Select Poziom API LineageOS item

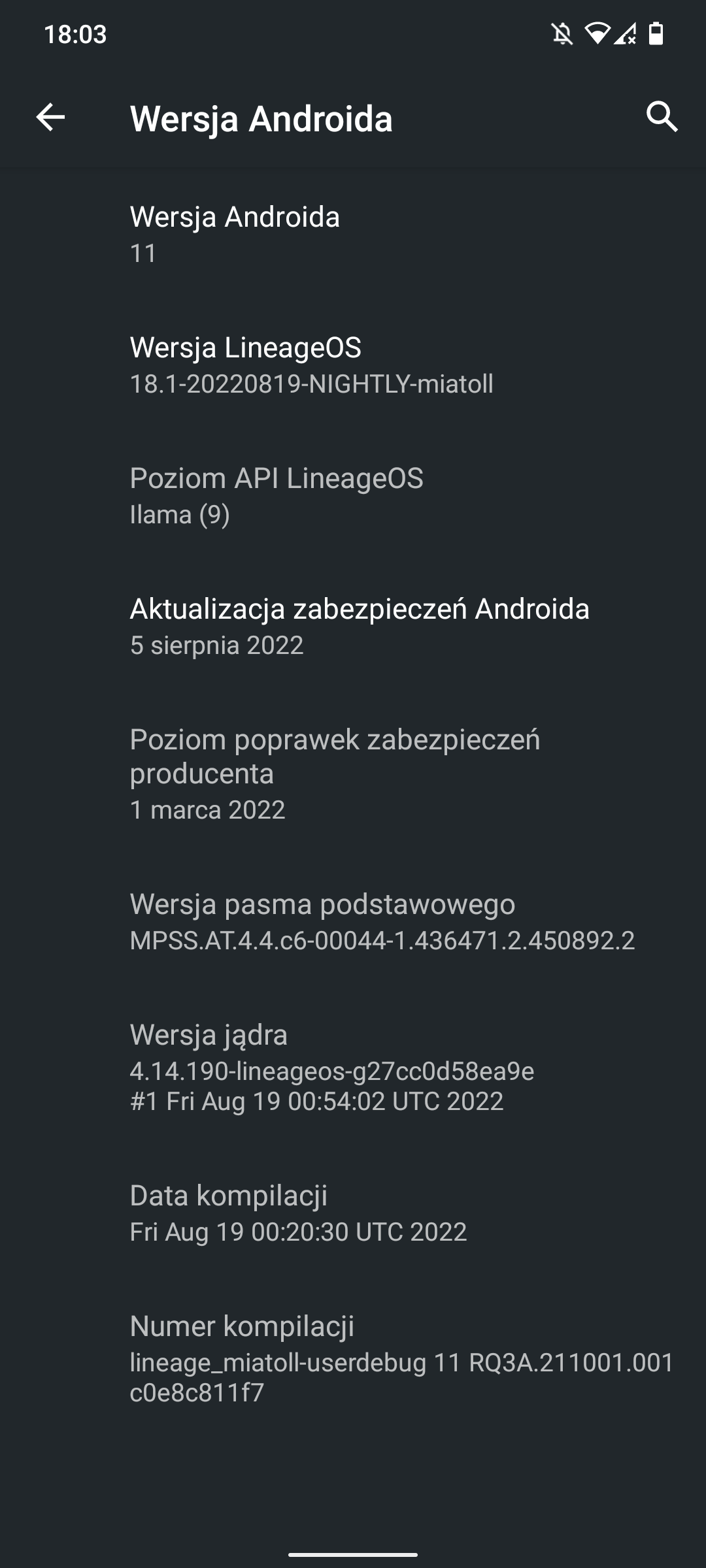tap(353, 495)
